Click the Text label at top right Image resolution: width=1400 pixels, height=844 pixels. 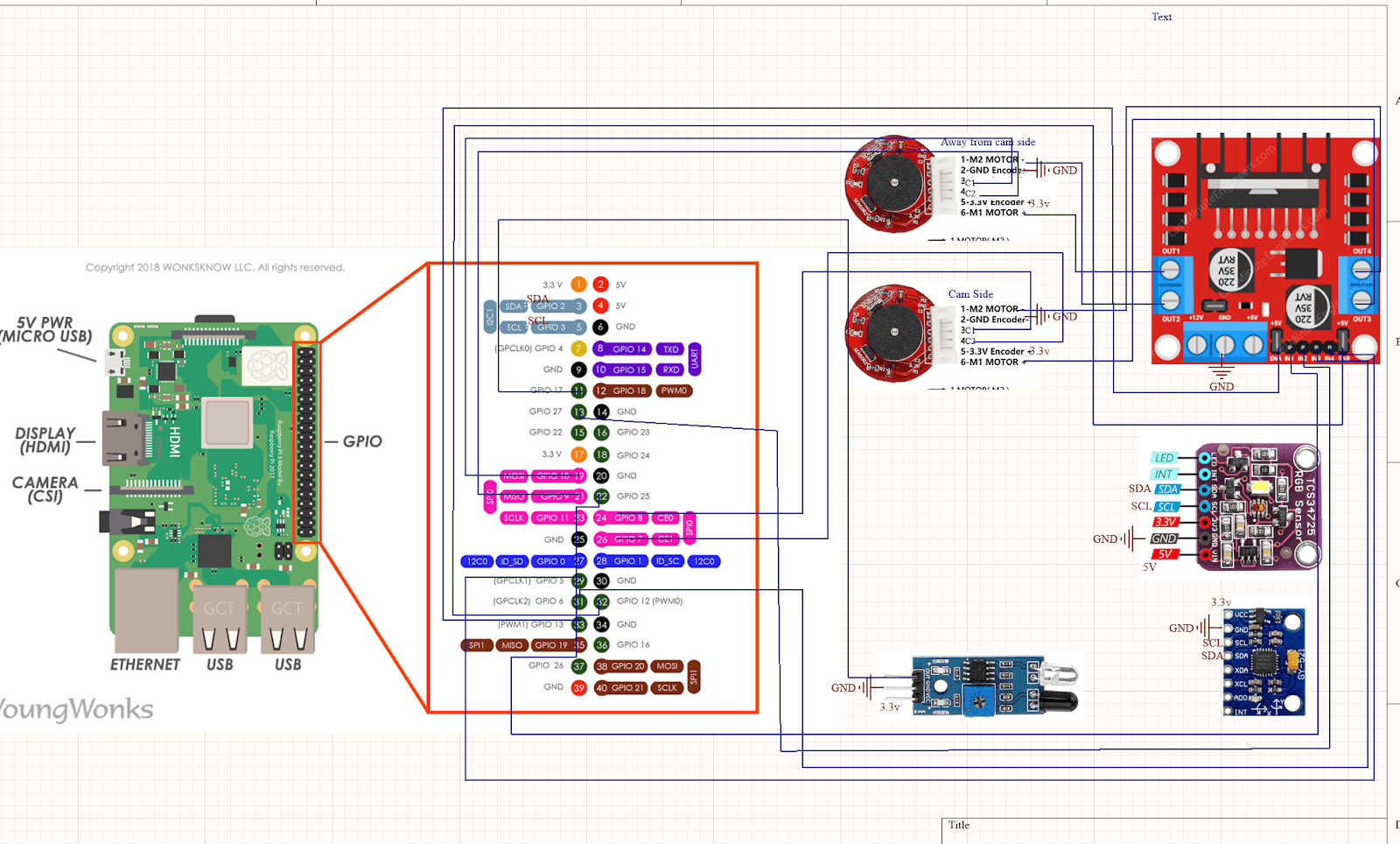click(1162, 16)
